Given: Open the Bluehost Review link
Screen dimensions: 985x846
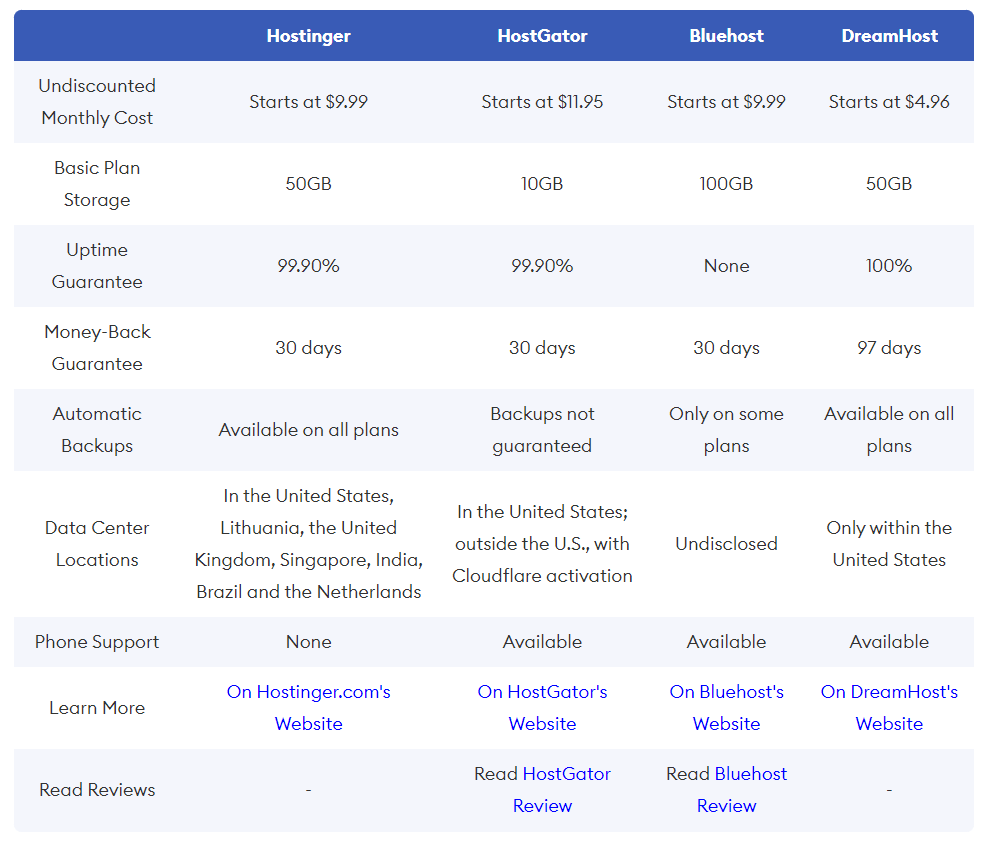Looking at the screenshot, I should pyautogui.click(x=750, y=775).
